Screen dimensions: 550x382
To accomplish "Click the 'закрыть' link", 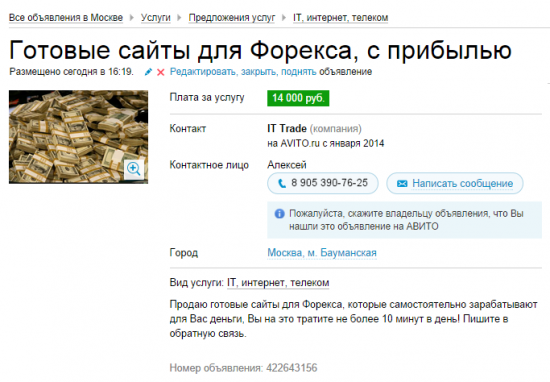I will click(260, 72).
